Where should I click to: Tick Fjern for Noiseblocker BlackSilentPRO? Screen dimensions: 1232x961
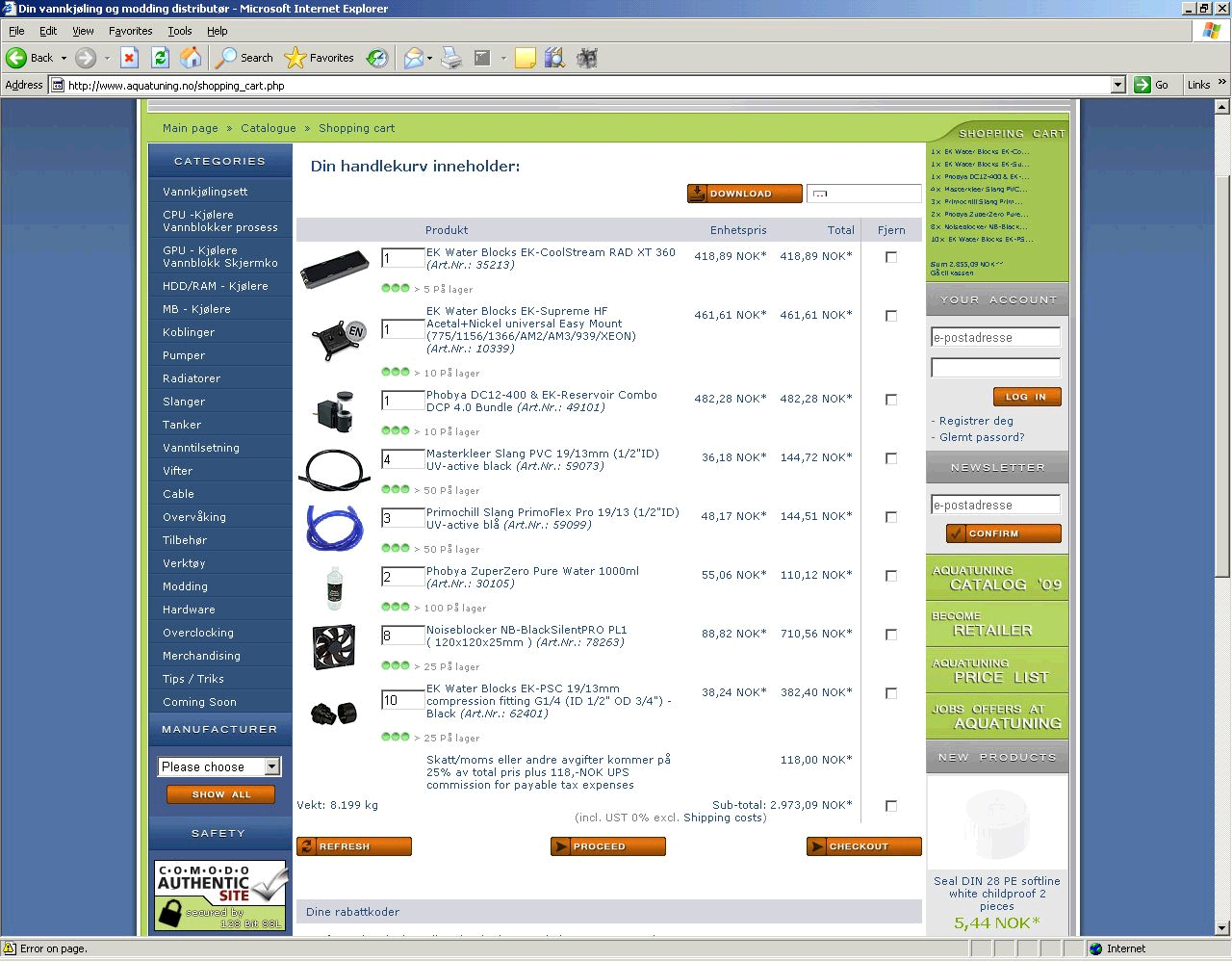click(x=891, y=635)
